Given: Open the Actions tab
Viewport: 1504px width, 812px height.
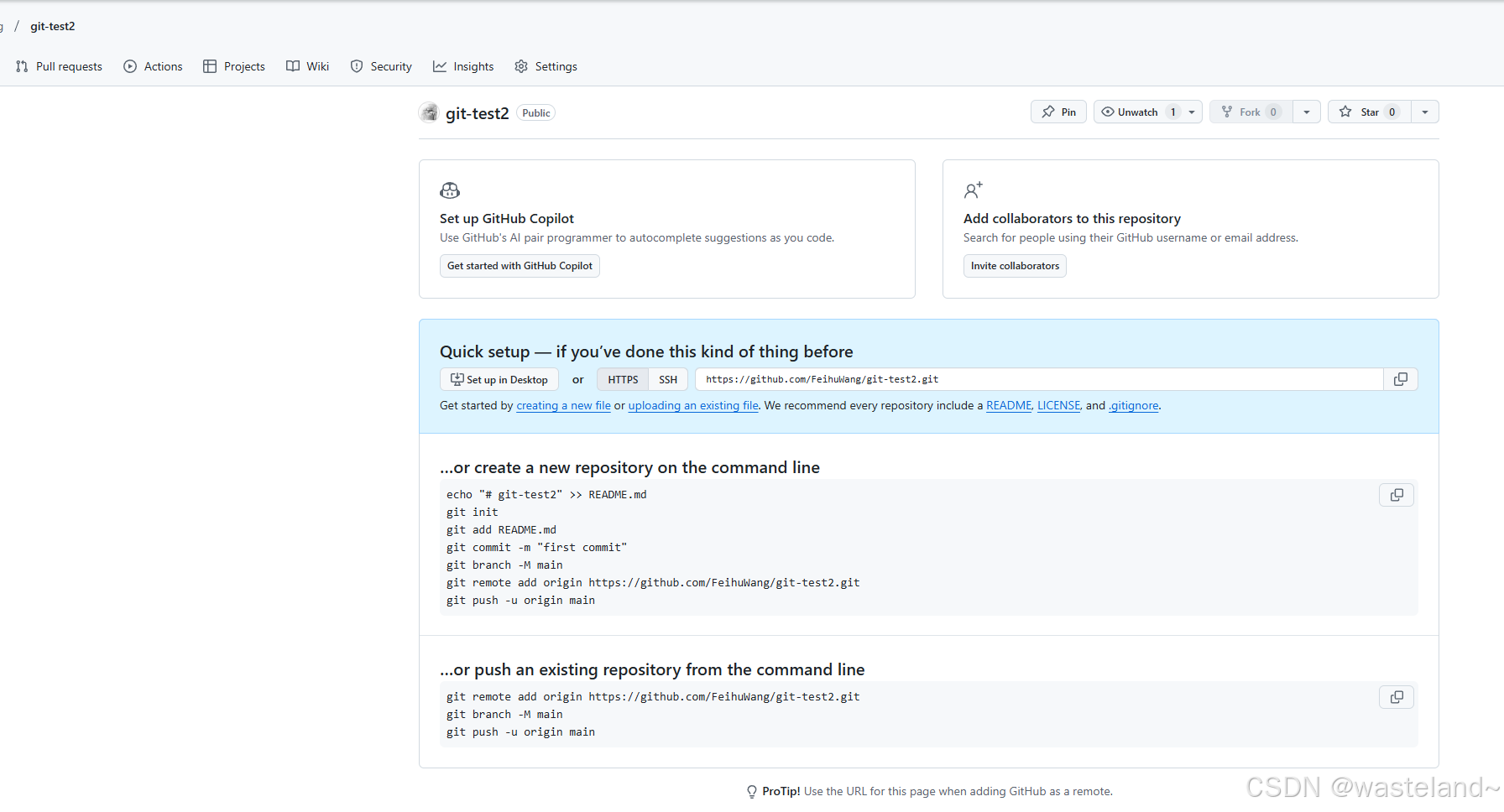Looking at the screenshot, I should pos(153,66).
